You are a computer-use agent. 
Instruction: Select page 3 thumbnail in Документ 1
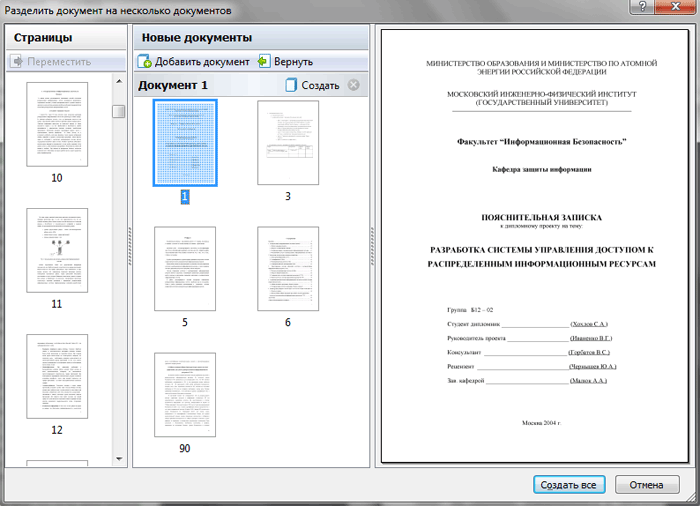coord(288,143)
